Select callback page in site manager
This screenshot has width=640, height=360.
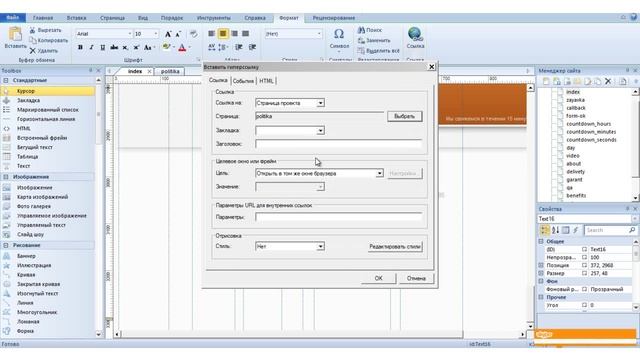pyautogui.click(x=576, y=108)
